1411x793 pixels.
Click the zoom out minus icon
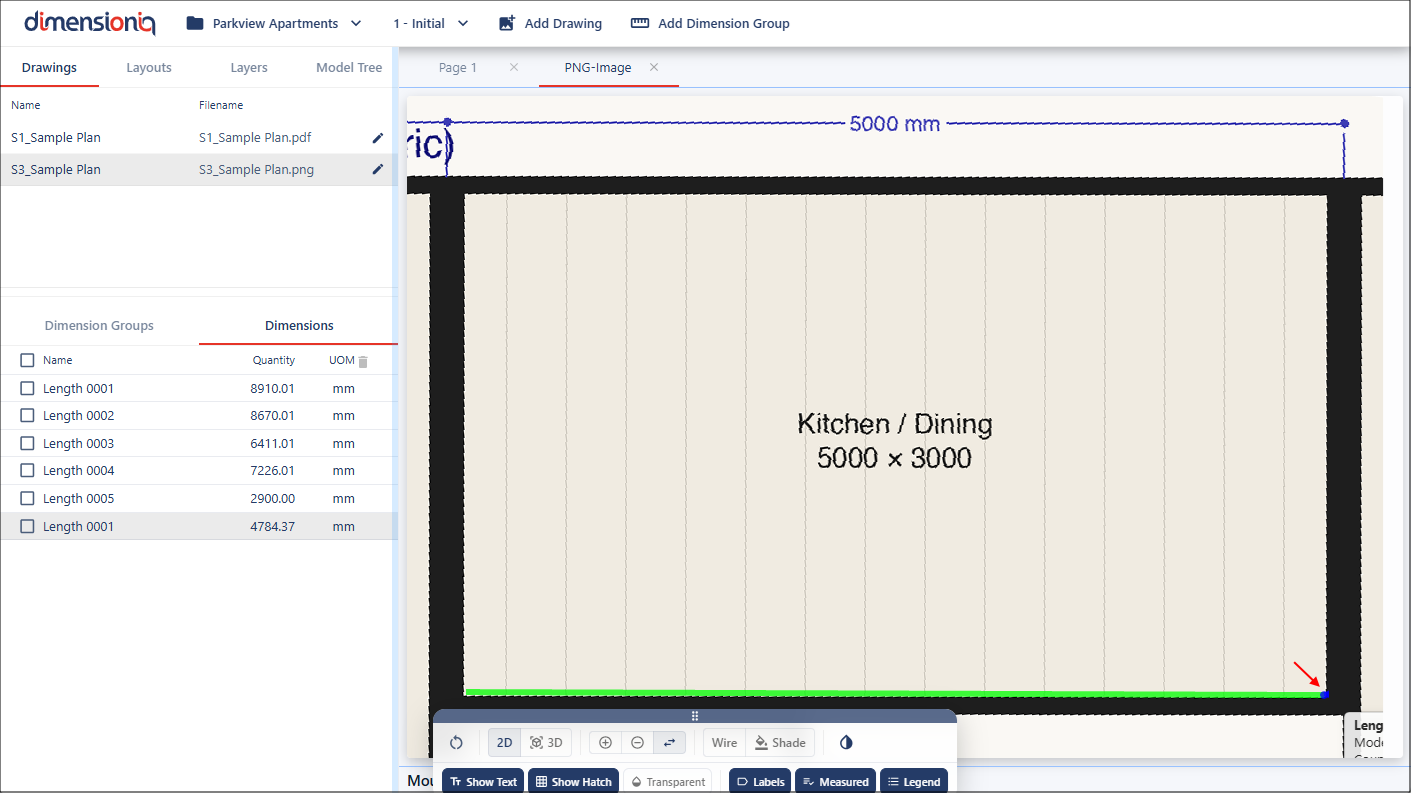click(637, 743)
